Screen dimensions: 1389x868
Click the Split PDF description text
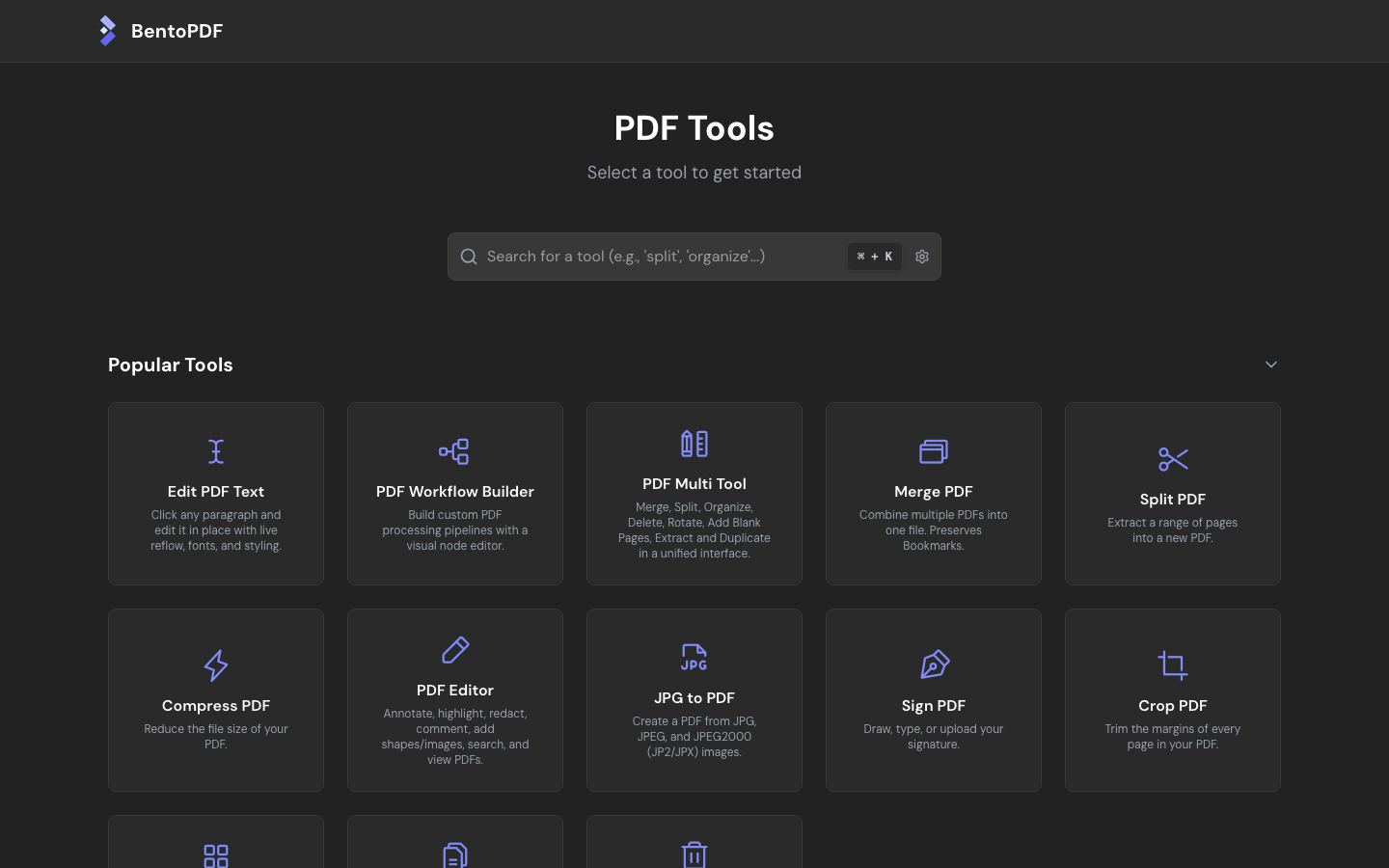[1173, 530]
